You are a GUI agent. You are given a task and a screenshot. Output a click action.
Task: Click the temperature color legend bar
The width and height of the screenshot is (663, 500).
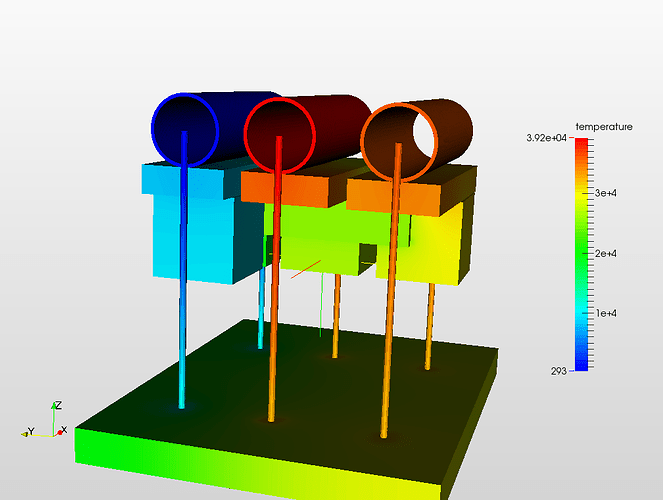581,254
